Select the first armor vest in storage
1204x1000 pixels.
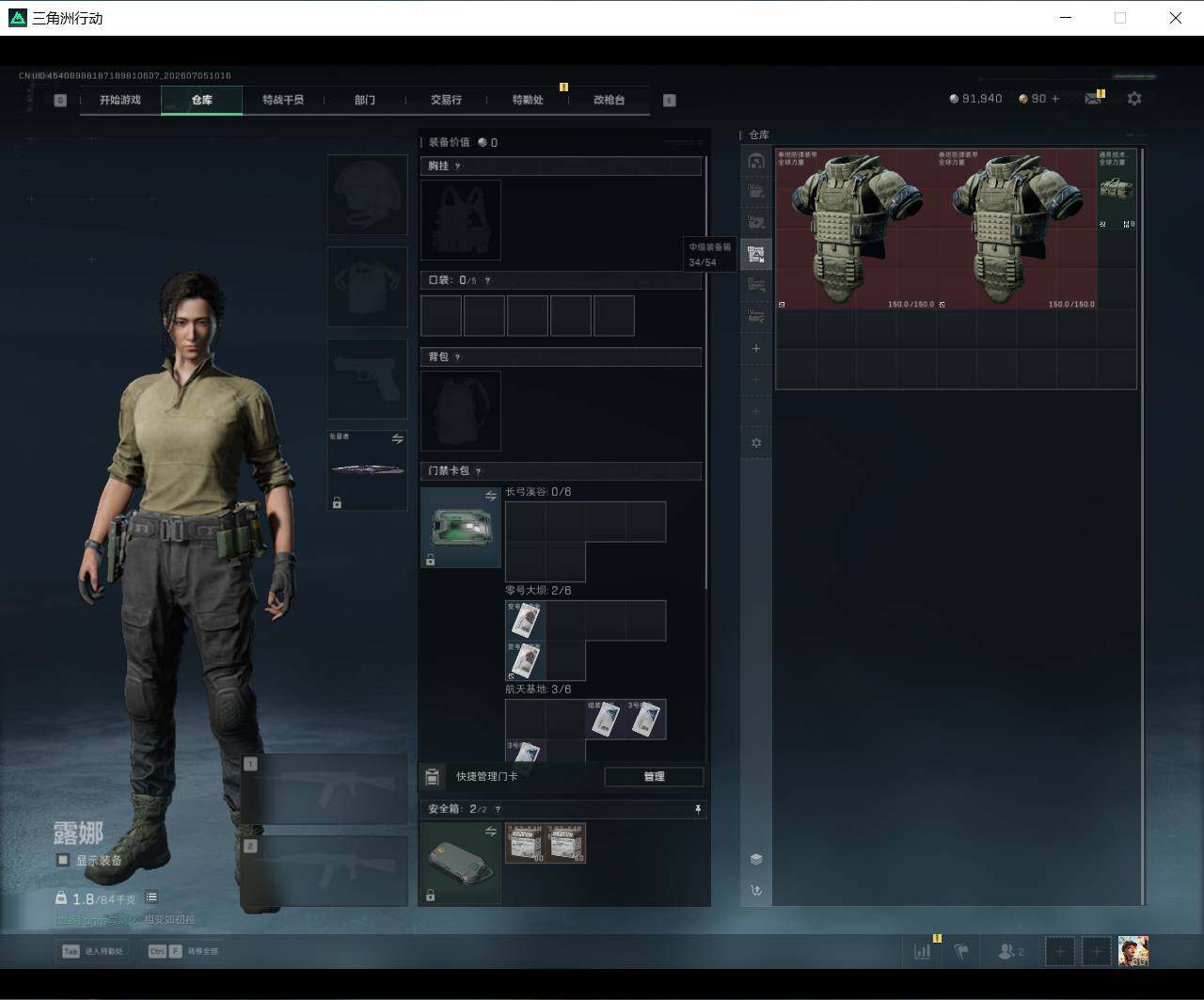[x=856, y=229]
